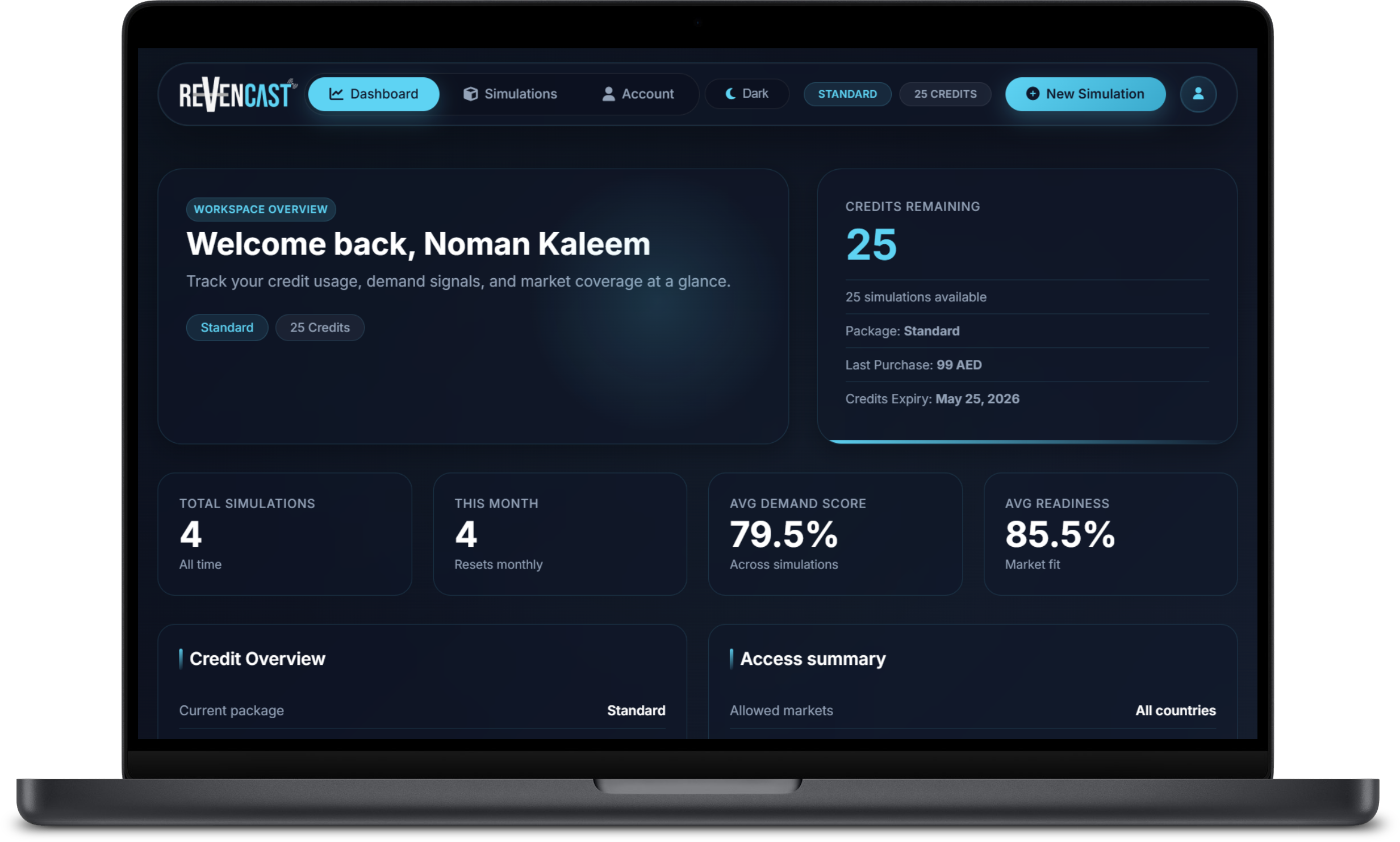Click the RevenCast logo in the header
This screenshot has width=1400, height=842.
pos(237,94)
